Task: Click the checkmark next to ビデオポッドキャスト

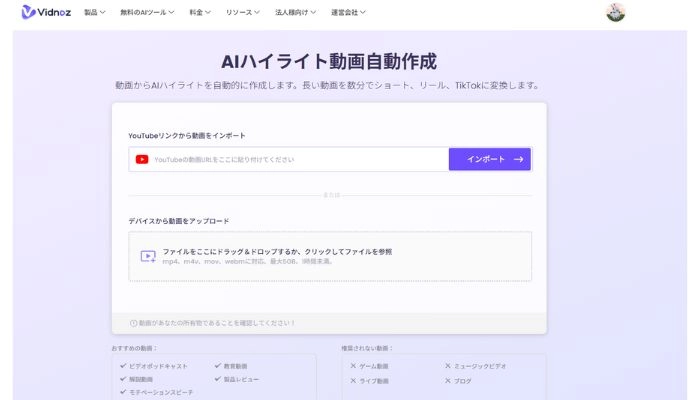Action: pyautogui.click(x=123, y=366)
